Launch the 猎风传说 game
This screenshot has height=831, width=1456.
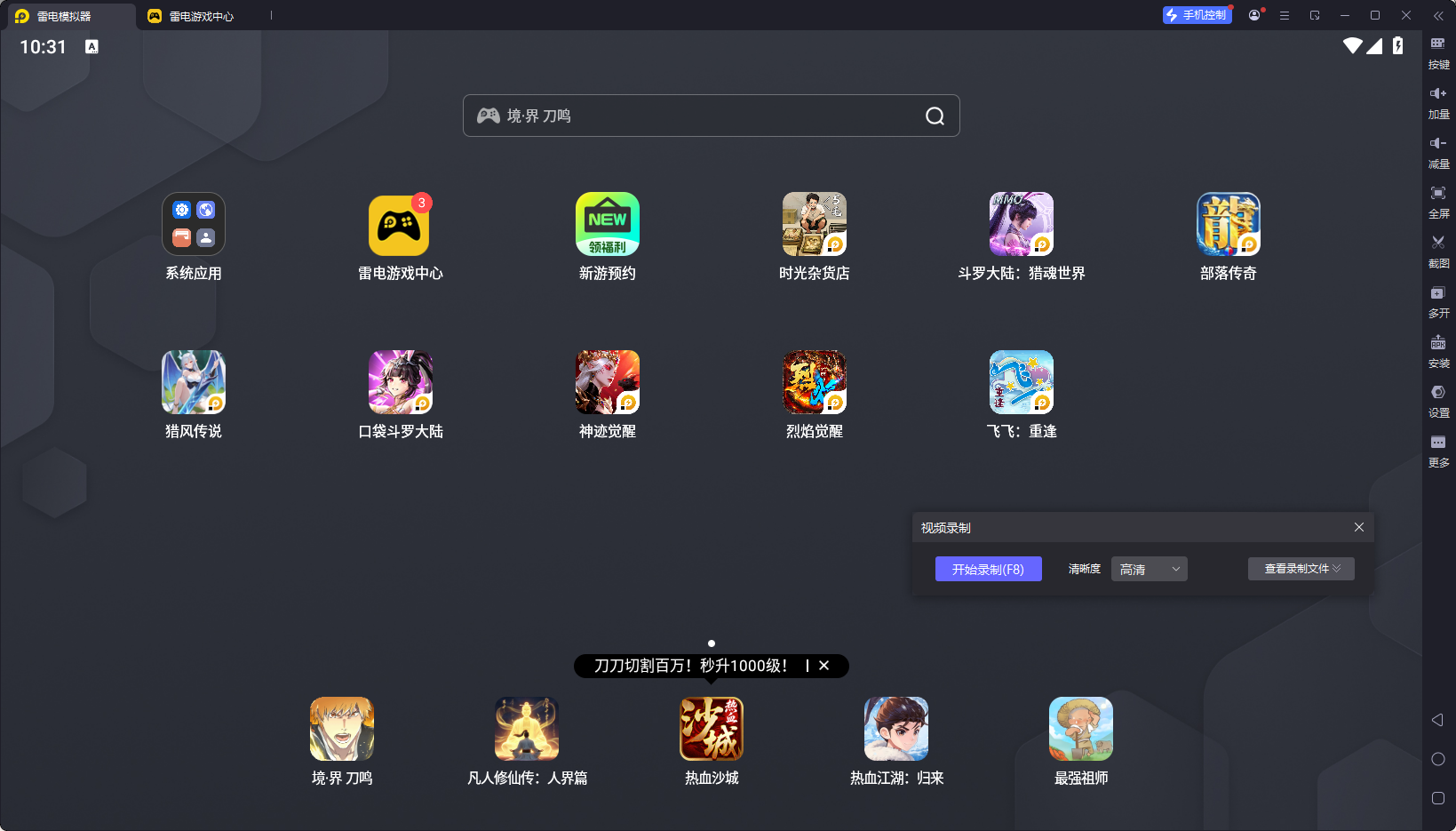(194, 382)
